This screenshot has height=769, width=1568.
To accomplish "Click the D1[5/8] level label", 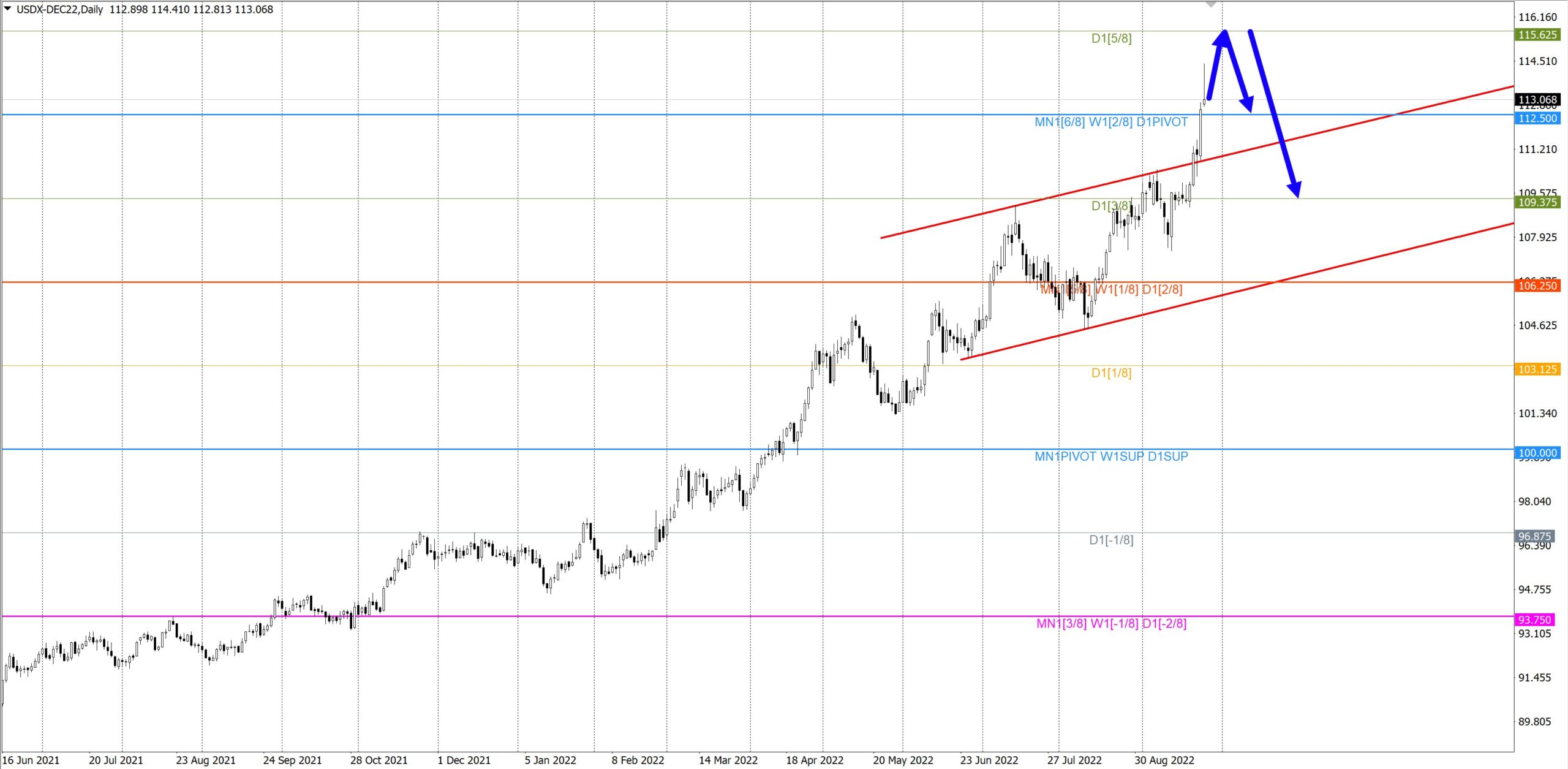I will (x=1111, y=39).
